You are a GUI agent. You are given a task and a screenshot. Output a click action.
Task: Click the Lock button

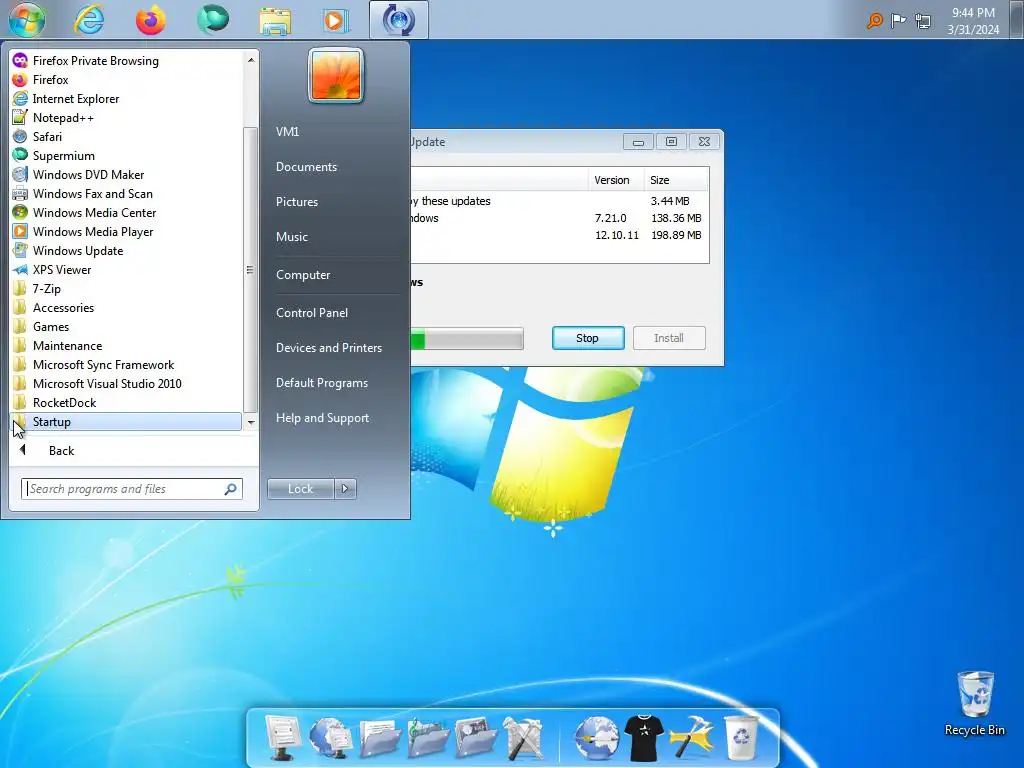[300, 488]
